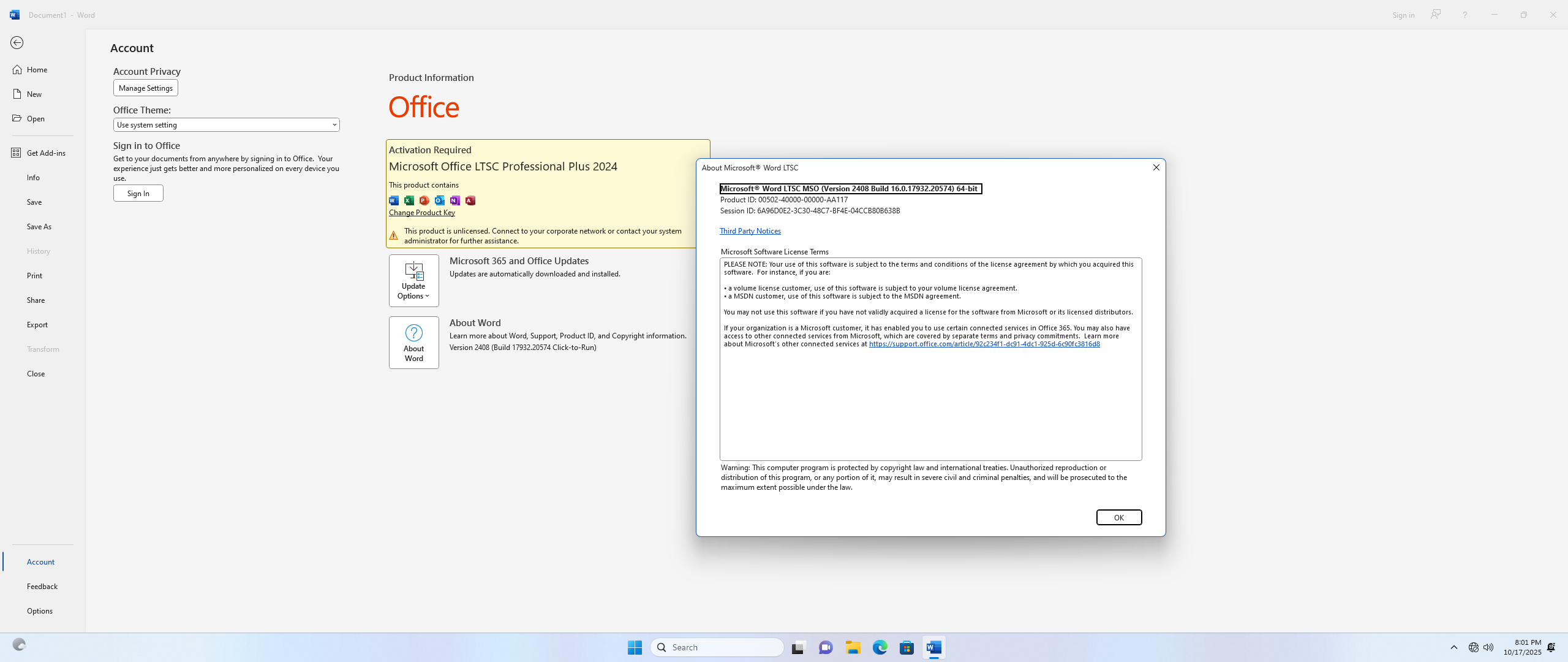The height and width of the screenshot is (662, 1568).
Task: Open Microsoft Edge from the taskbar
Action: [x=880, y=647]
